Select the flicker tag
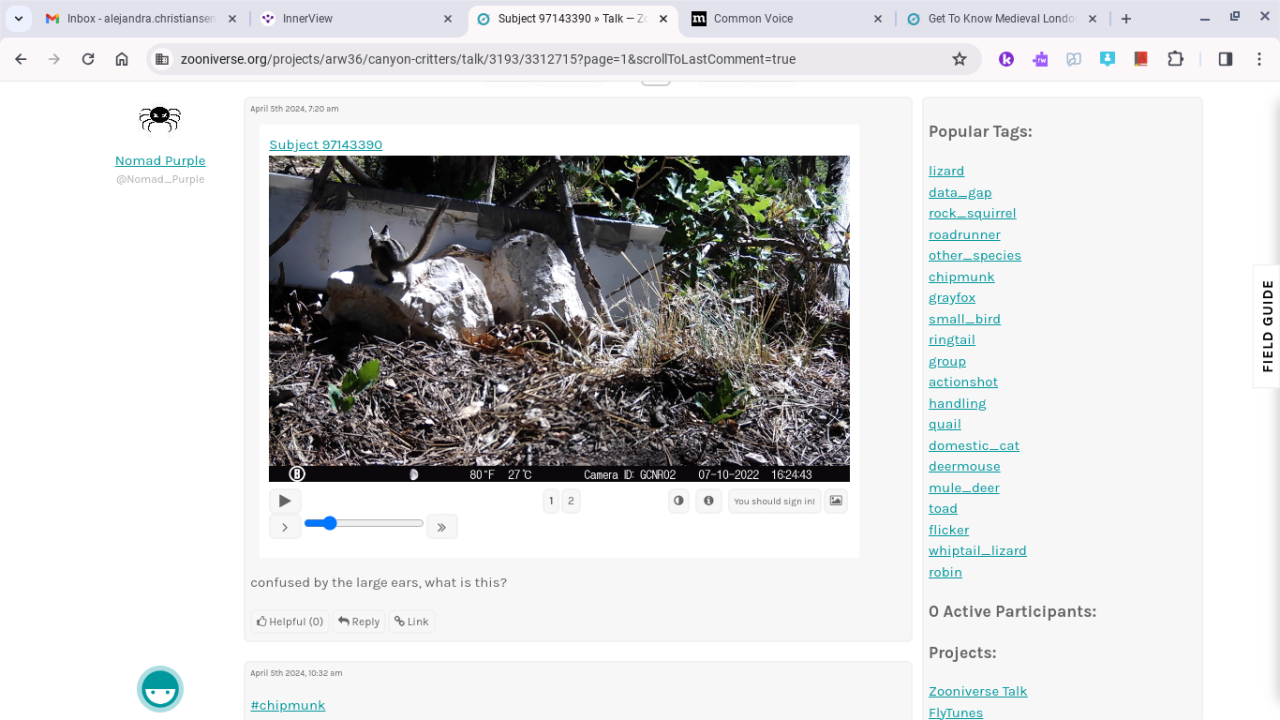1280x720 pixels. 948,530
